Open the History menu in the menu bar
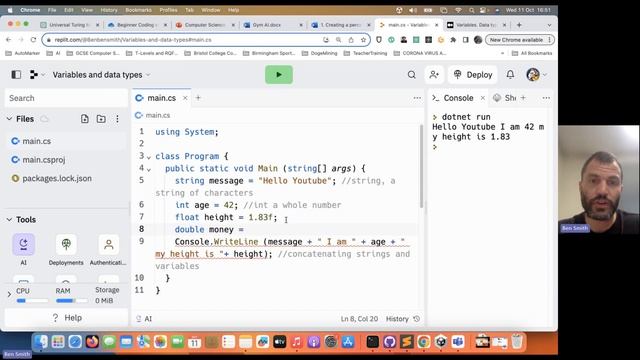 pos(109,10)
